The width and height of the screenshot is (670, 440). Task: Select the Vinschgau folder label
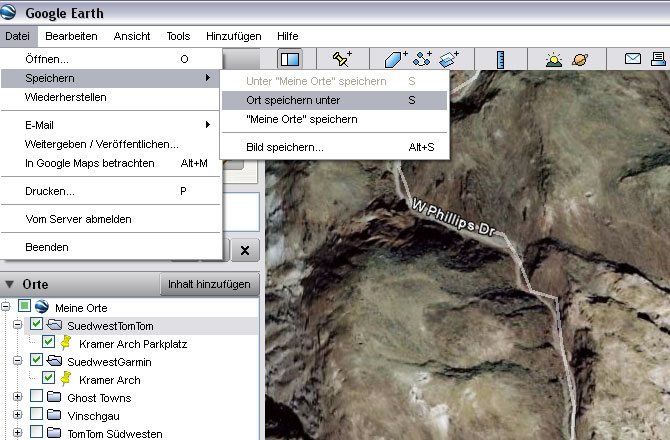pyautogui.click(x=94, y=416)
